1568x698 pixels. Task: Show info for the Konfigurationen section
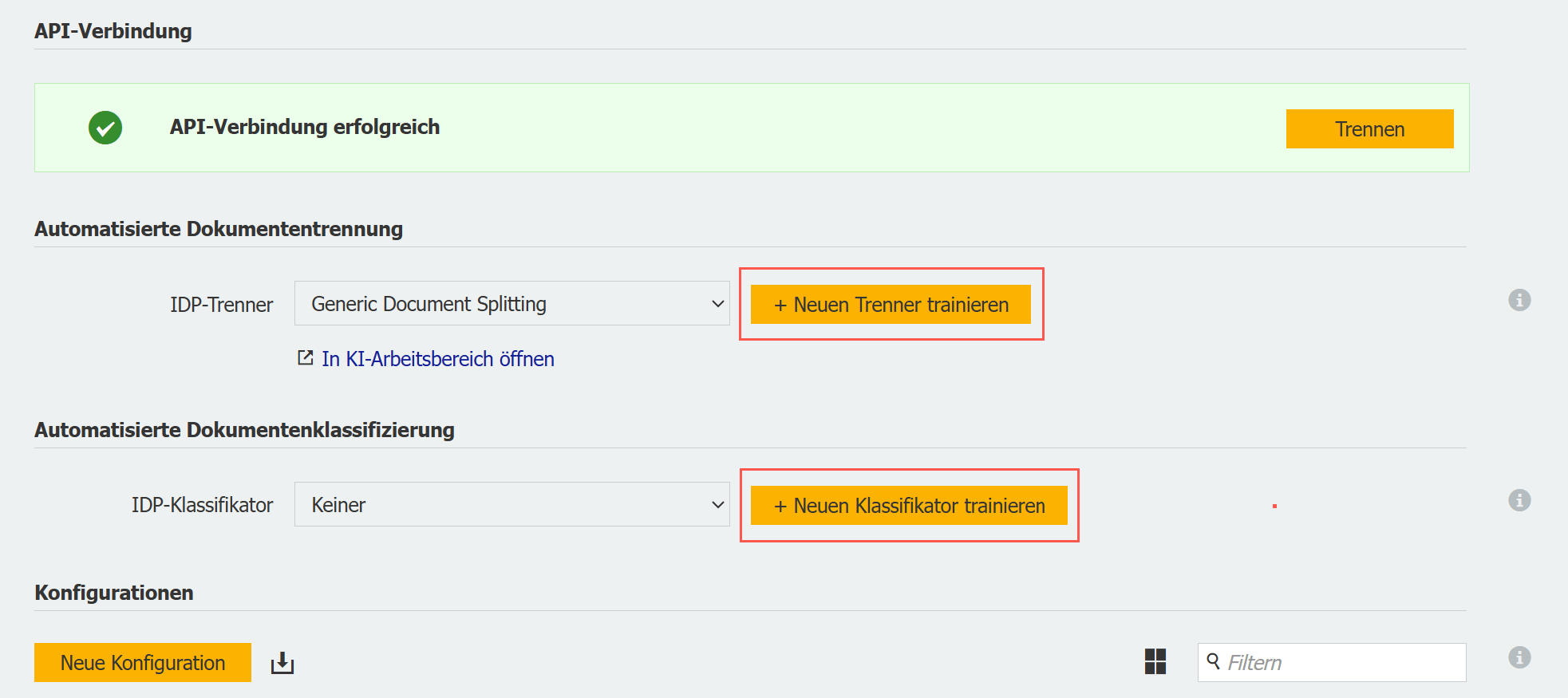pyautogui.click(x=1519, y=657)
